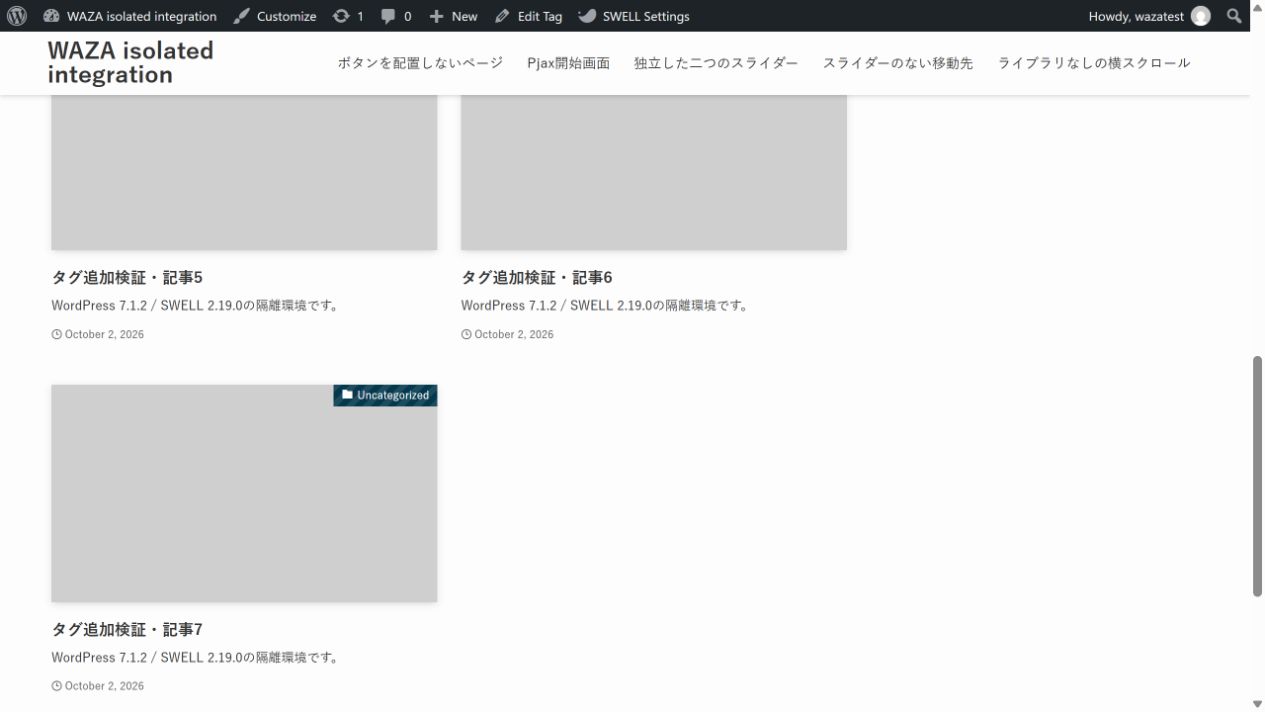Open the Customize admin bar item
The height and width of the screenshot is (712, 1265).
[x=275, y=16]
